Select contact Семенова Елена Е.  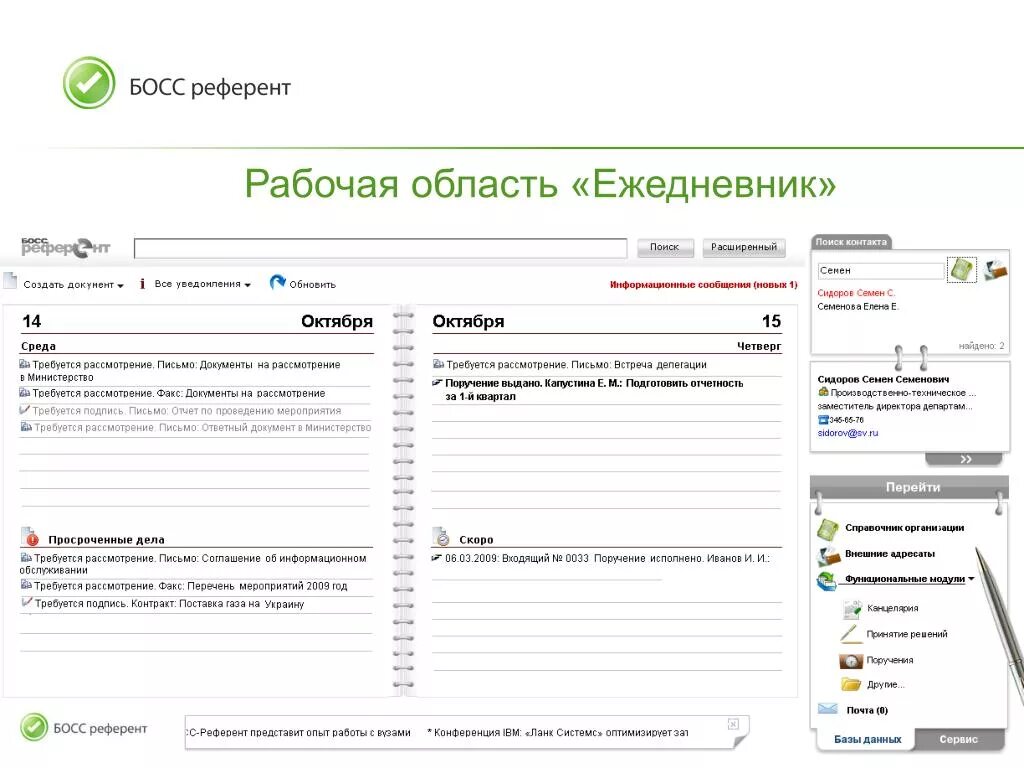(x=857, y=306)
